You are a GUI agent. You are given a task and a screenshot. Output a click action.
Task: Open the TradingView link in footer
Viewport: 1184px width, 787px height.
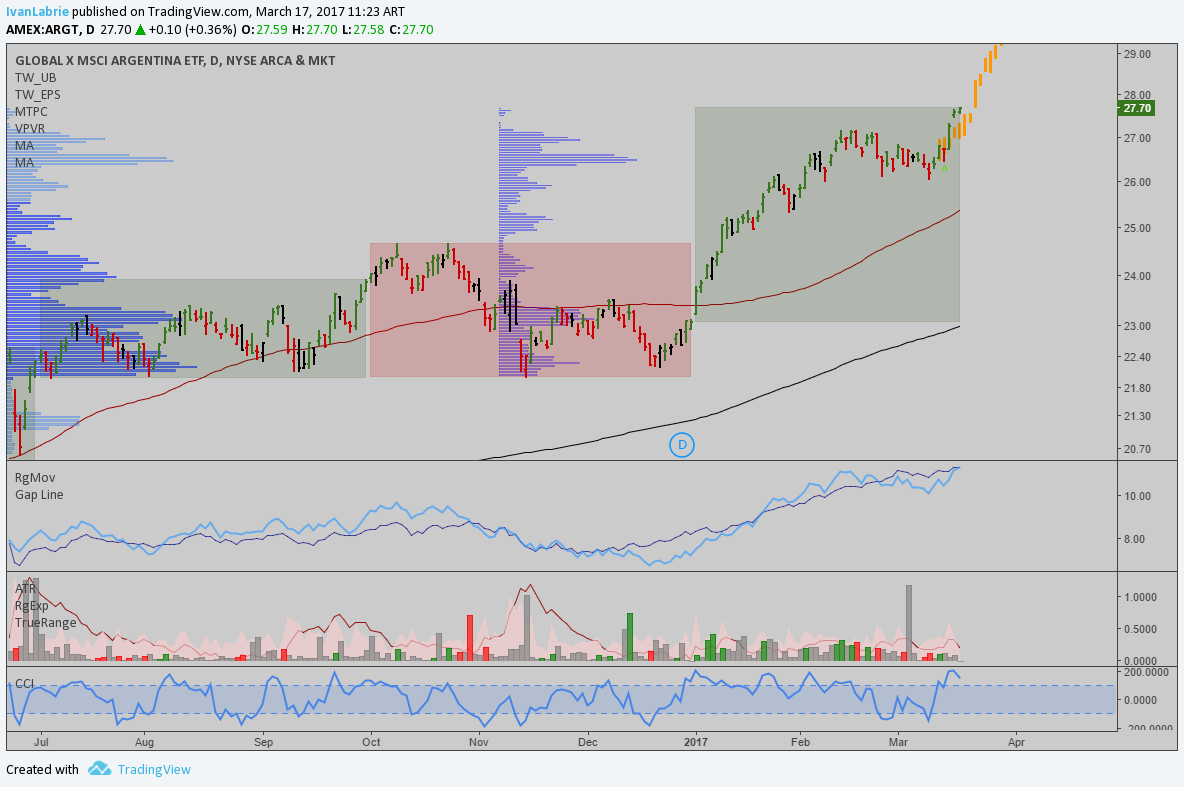[x=154, y=770]
